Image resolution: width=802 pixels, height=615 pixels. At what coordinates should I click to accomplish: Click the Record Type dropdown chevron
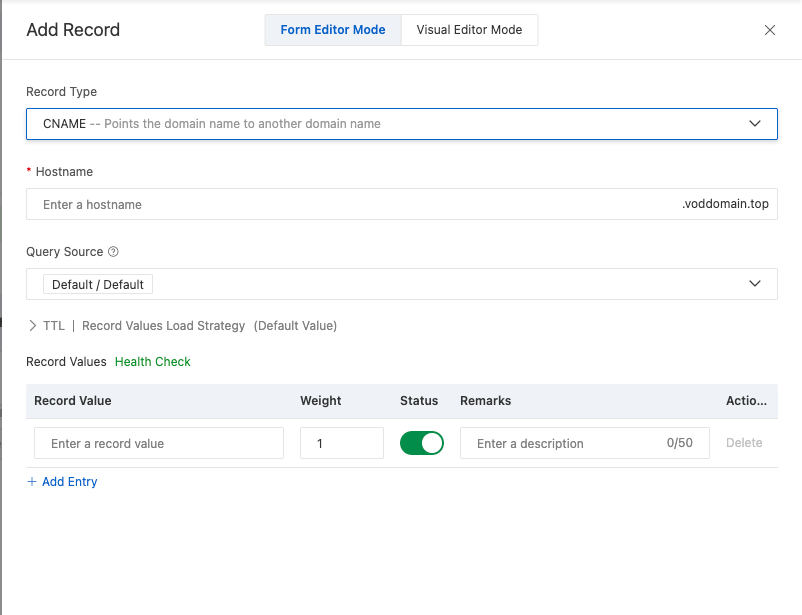point(755,124)
